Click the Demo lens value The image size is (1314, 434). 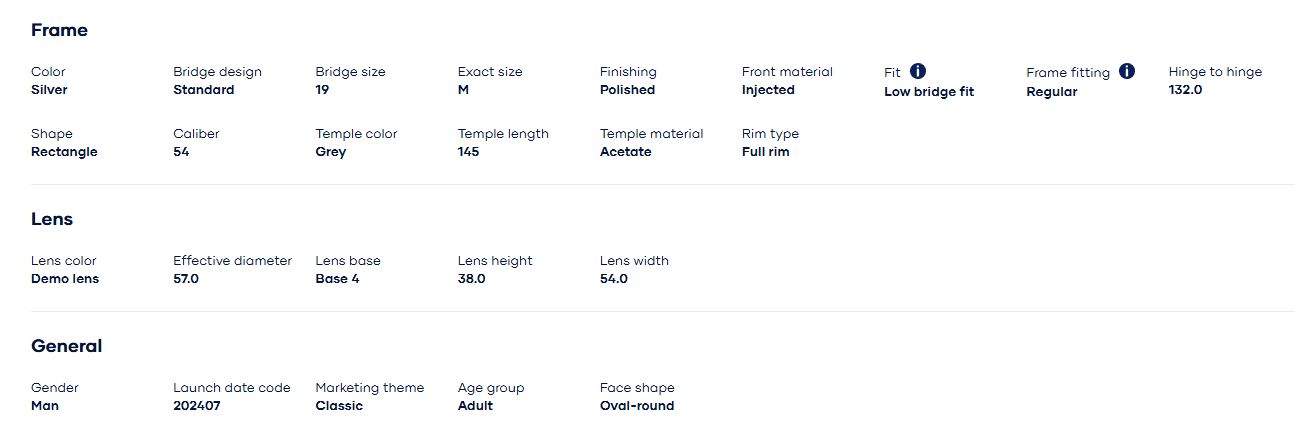point(65,279)
